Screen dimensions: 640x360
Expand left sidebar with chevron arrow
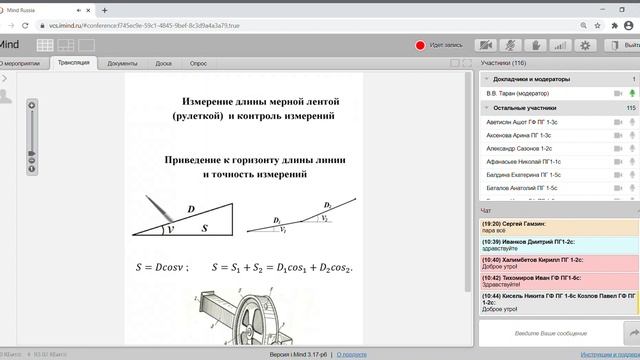[4, 78]
